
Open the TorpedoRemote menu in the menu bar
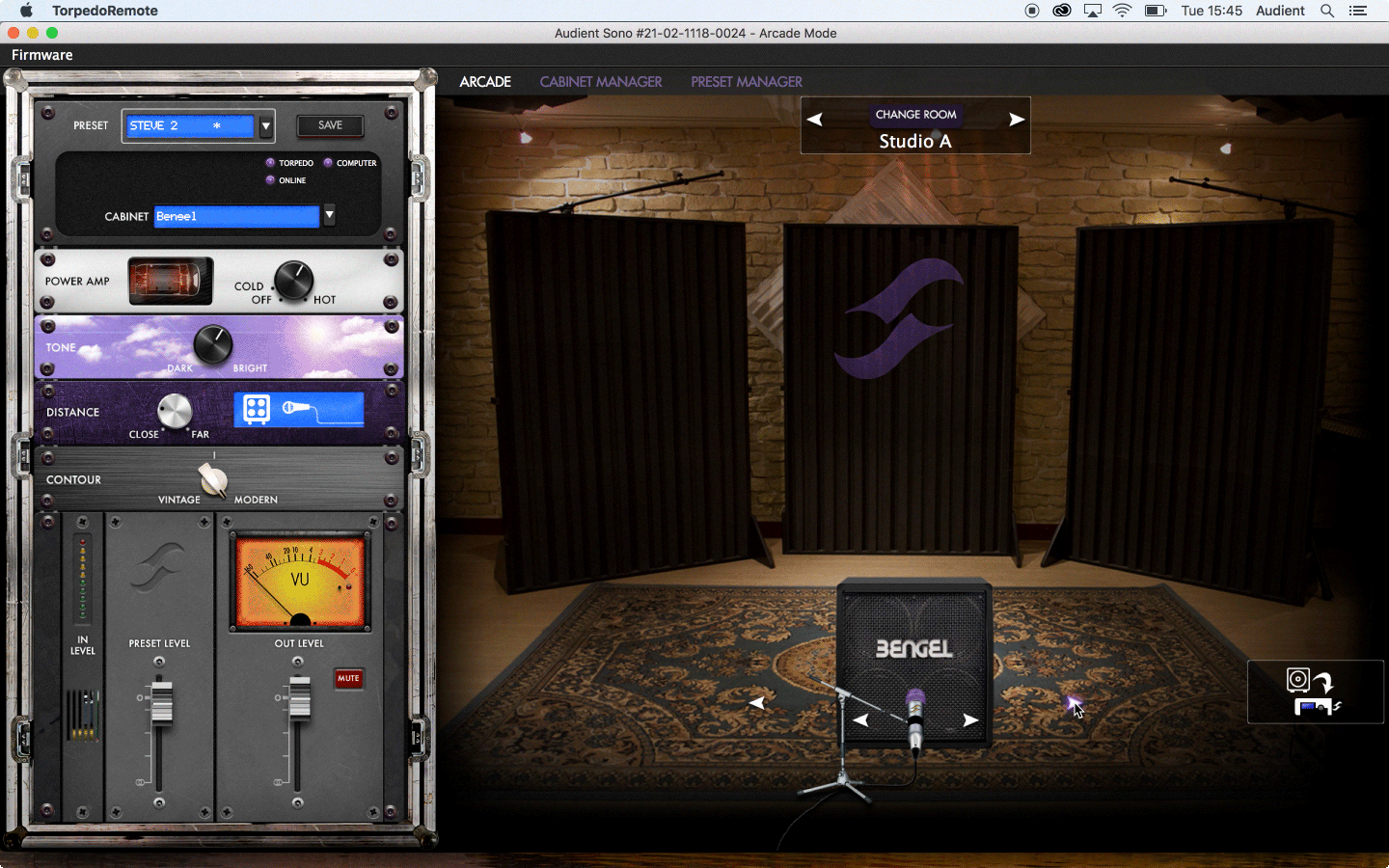pyautogui.click(x=105, y=11)
